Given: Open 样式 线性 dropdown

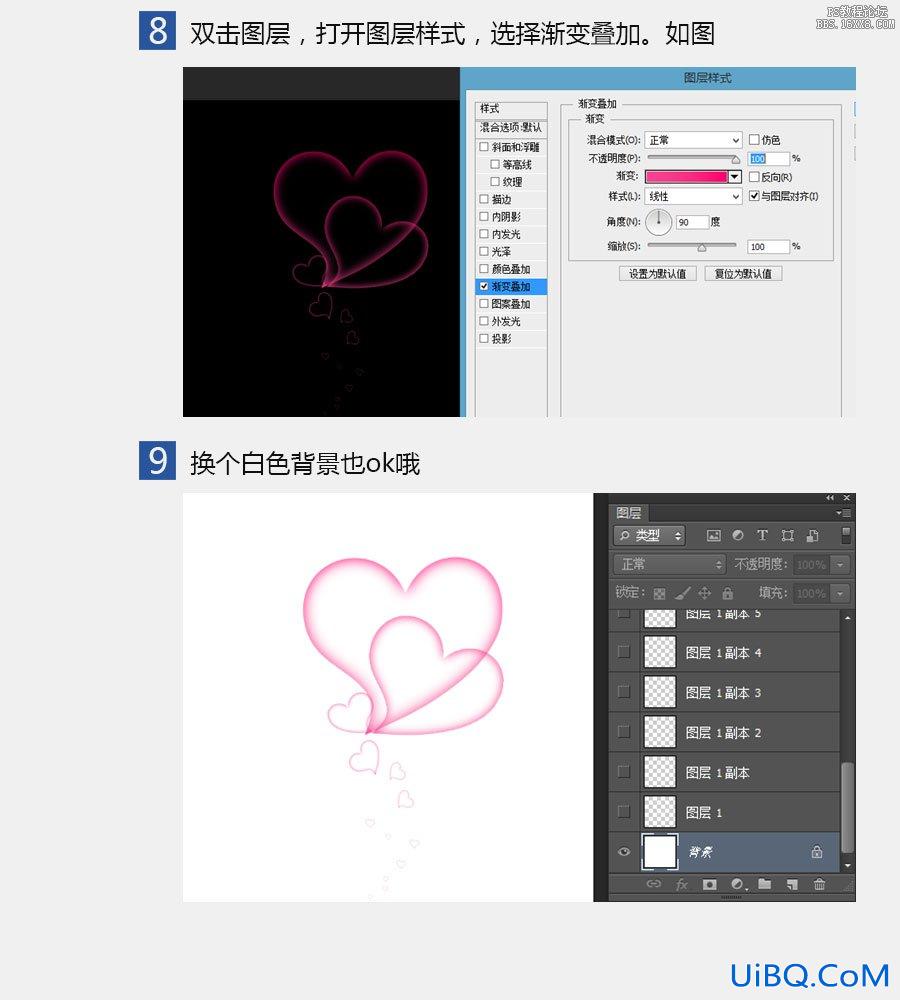Looking at the screenshot, I should (693, 196).
